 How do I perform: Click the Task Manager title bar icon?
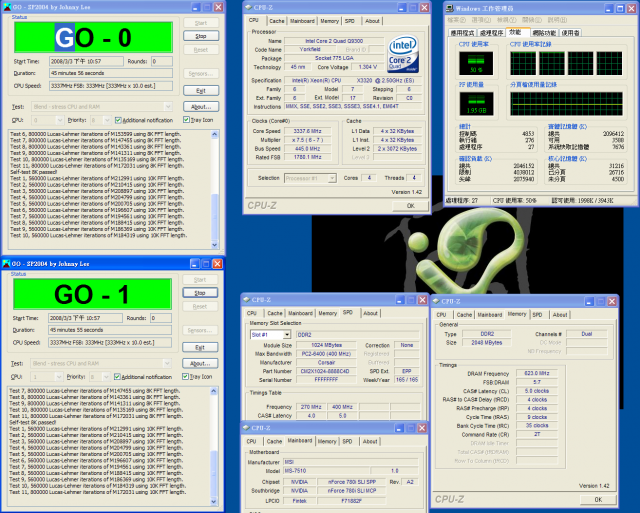(x=449, y=8)
